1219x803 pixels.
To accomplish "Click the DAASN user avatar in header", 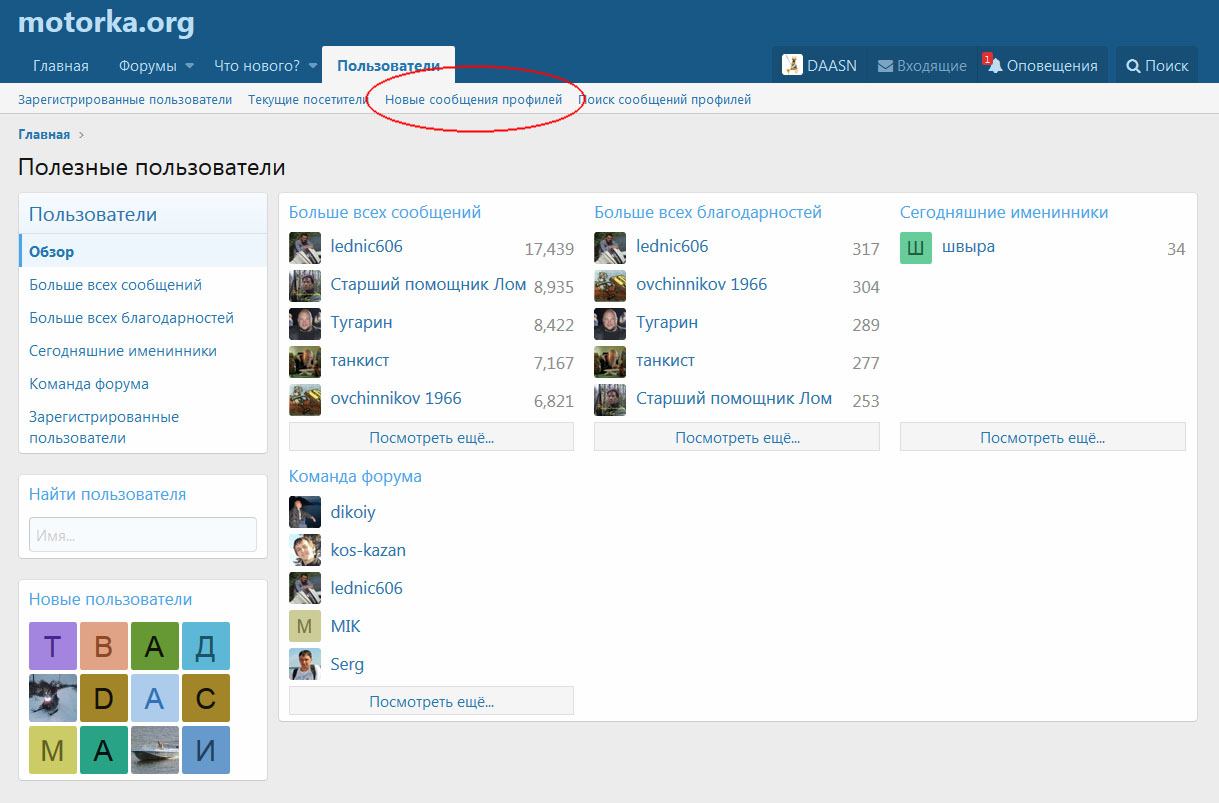I will [792, 65].
